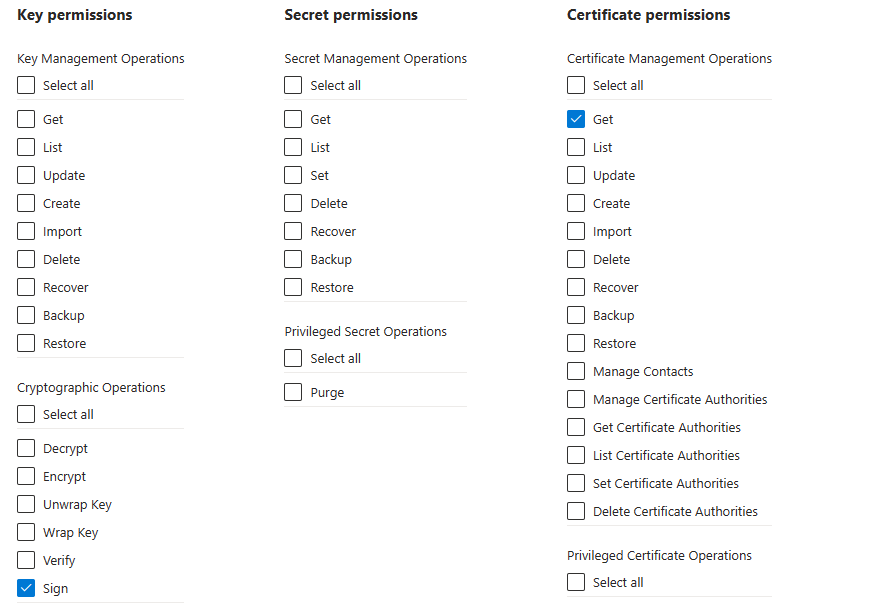Image resolution: width=874 pixels, height=603 pixels.
Task: Enable Manage Certificate Authorities permission
Action: (x=576, y=399)
